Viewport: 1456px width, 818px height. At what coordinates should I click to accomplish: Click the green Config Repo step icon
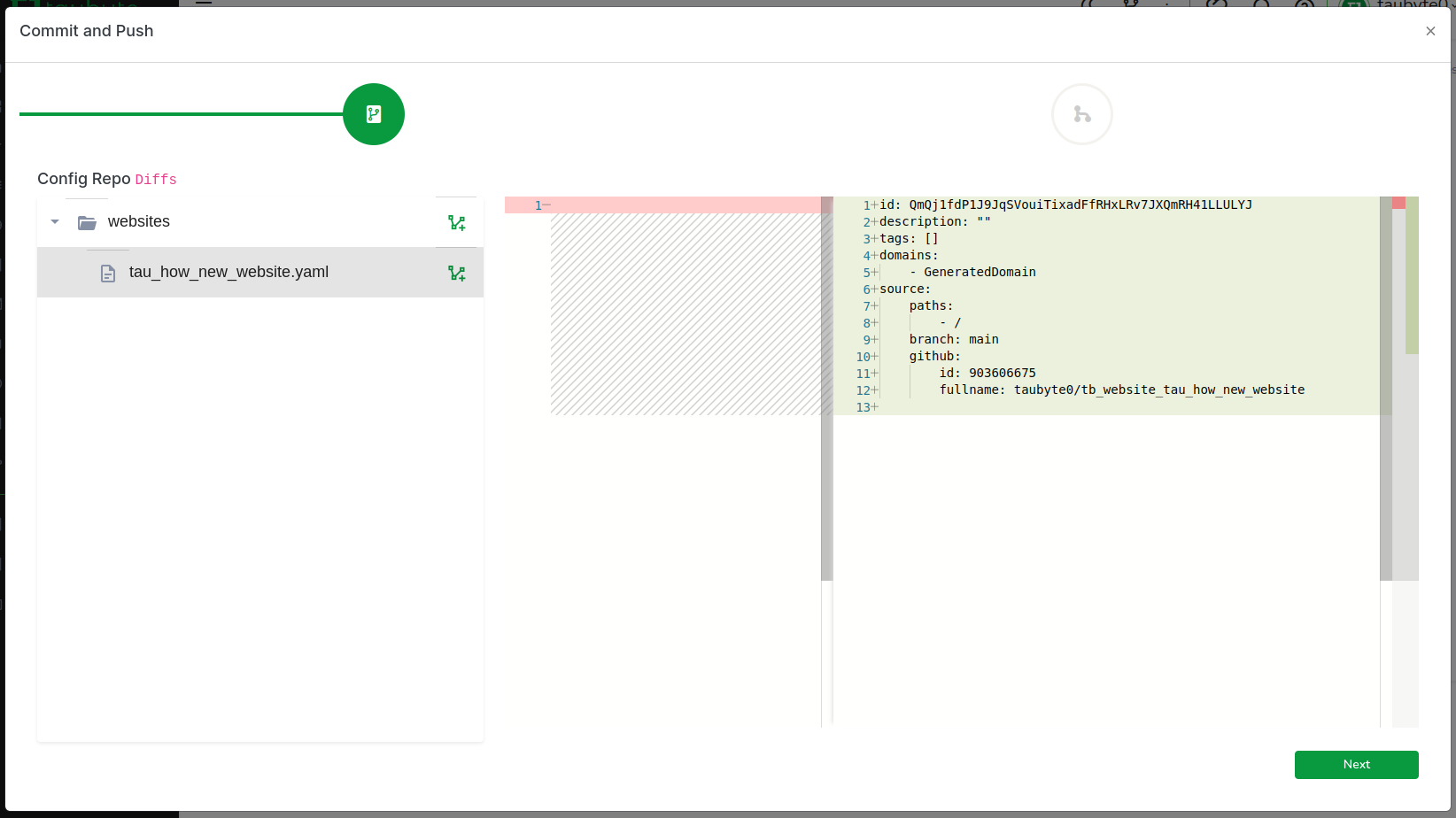click(x=374, y=114)
